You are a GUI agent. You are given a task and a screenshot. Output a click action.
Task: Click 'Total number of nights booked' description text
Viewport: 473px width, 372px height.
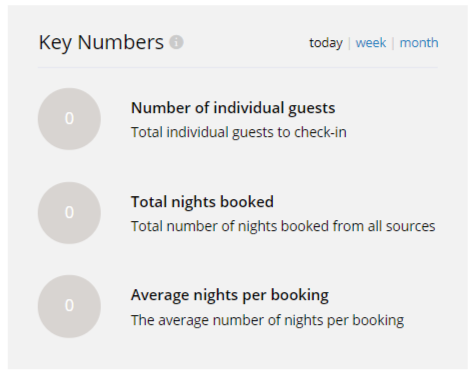pyautogui.click(x=283, y=226)
